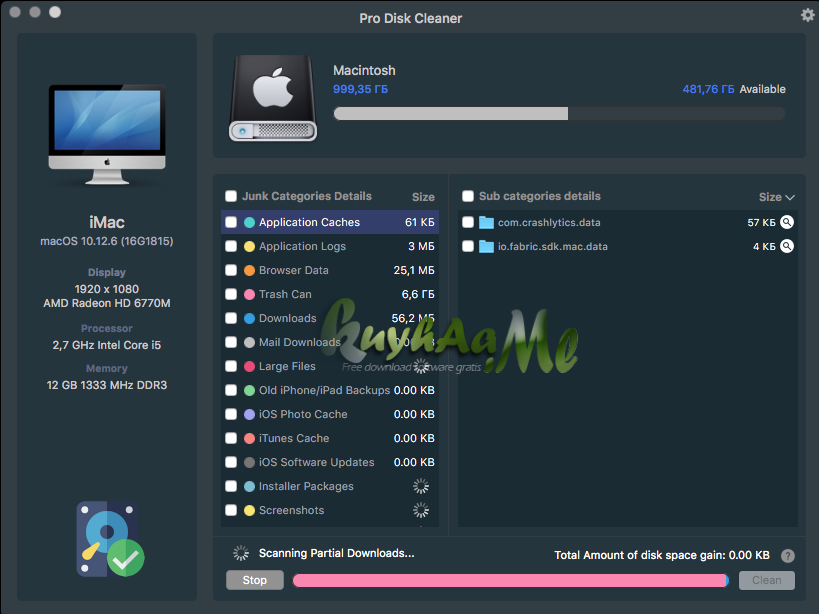Select the io.fabric.sdk.mac.data entry
The width and height of the screenshot is (819, 614).
click(x=628, y=246)
